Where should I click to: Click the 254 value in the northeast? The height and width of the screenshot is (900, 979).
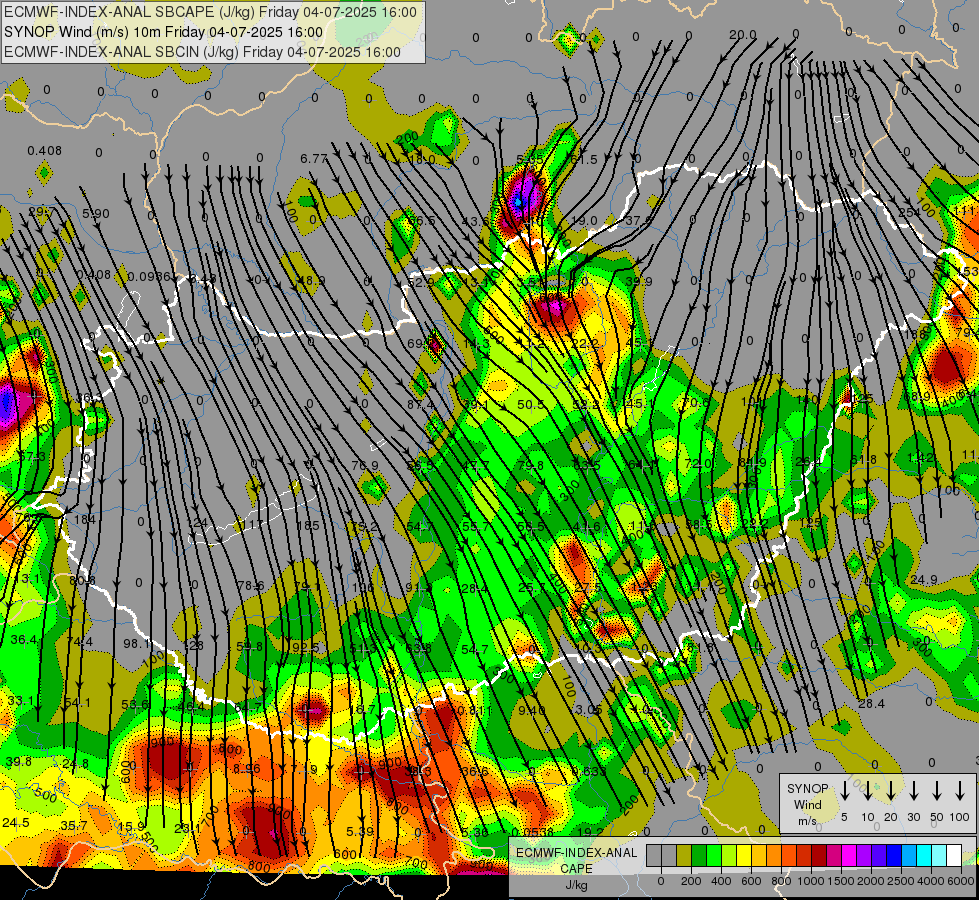point(909,212)
